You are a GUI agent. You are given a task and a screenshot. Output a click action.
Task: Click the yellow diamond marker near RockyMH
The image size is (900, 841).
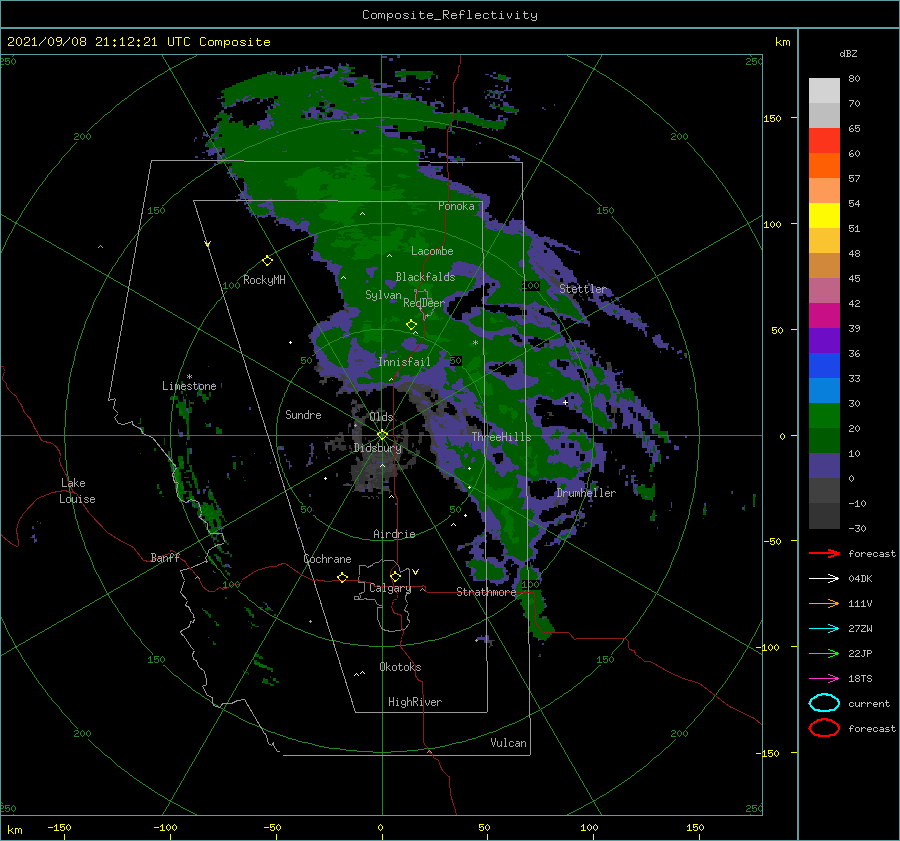coord(267,261)
